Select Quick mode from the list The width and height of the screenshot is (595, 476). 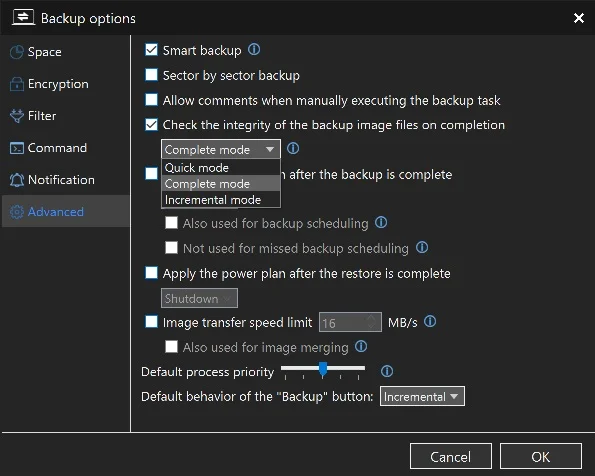tap(221, 167)
